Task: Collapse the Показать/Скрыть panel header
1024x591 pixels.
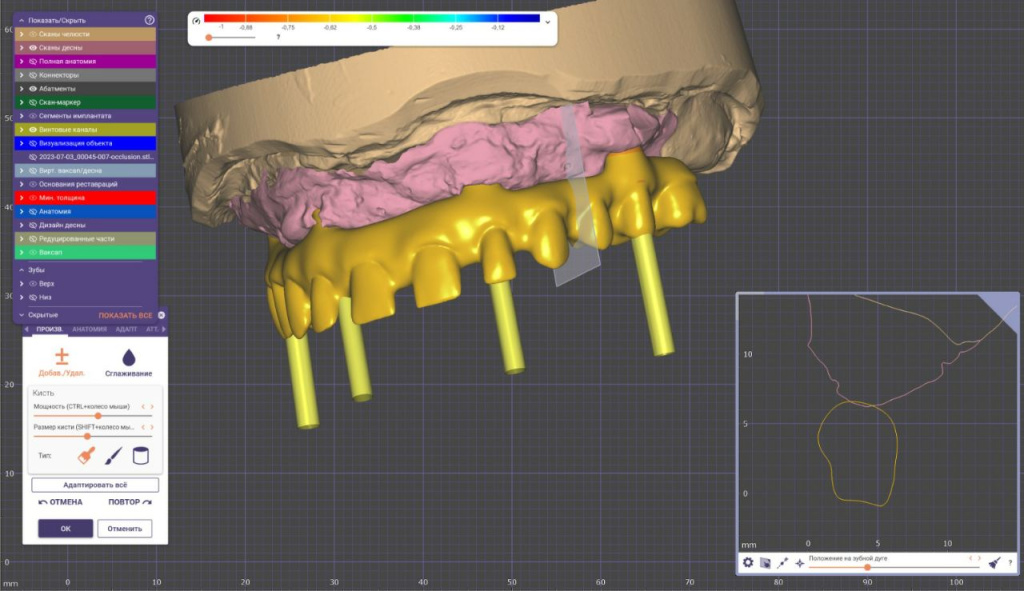Action: [22, 20]
